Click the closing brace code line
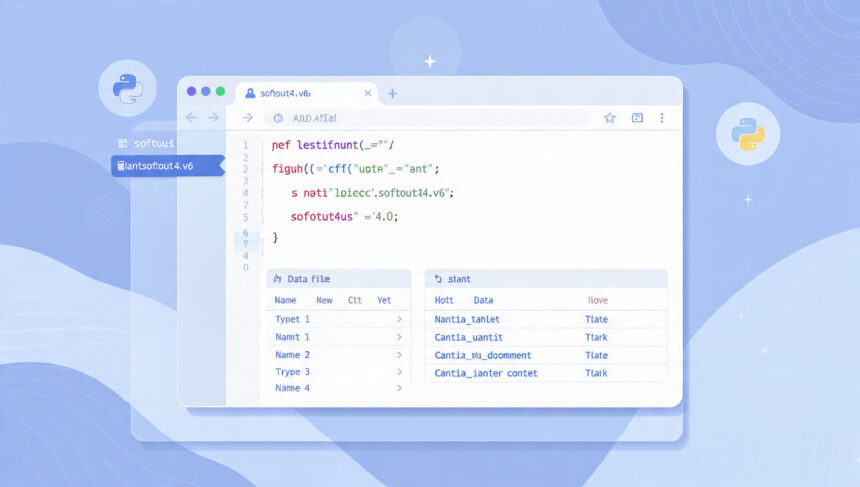This screenshot has width=860, height=487. [275, 237]
